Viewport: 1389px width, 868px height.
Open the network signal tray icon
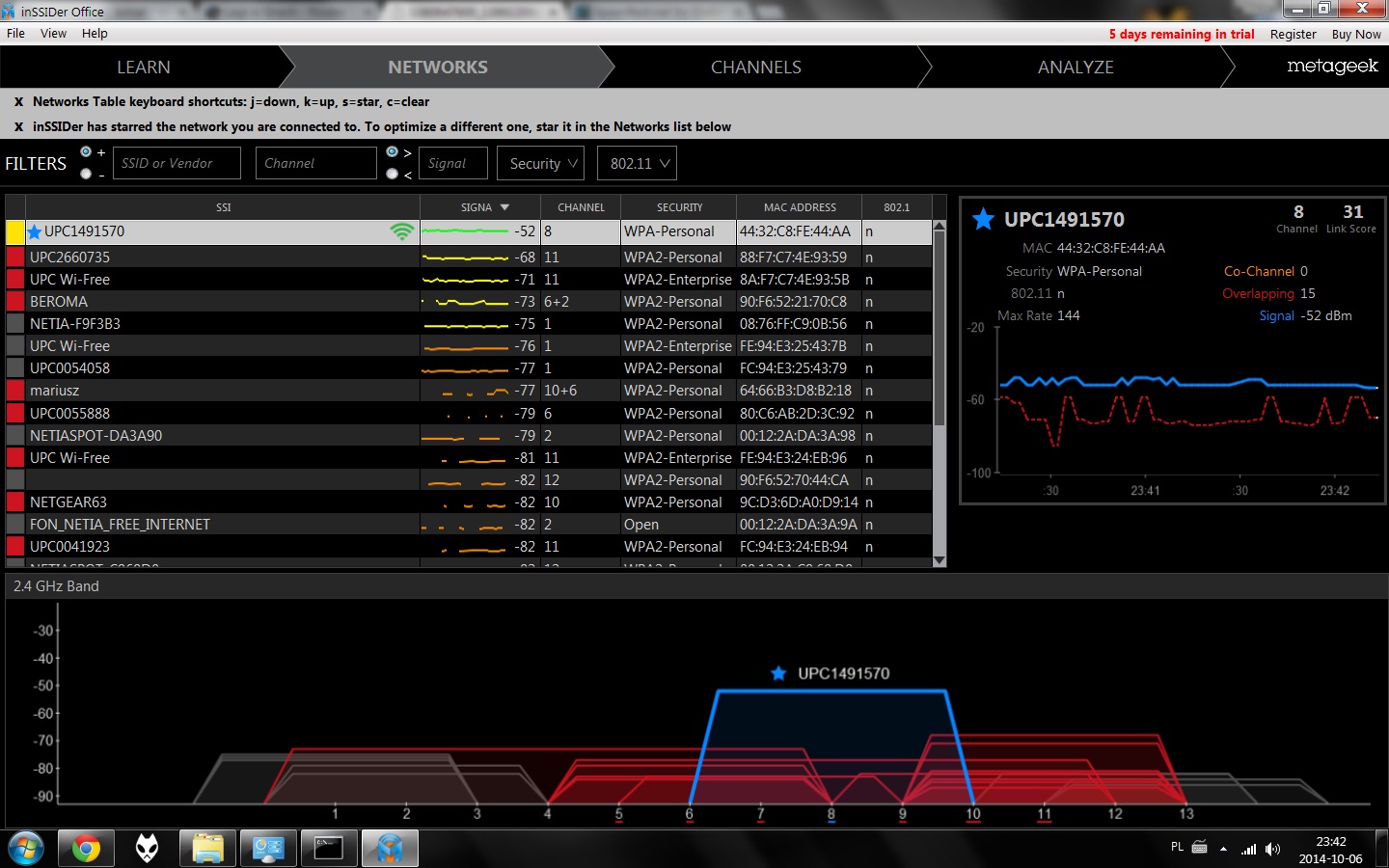[x=1249, y=849]
